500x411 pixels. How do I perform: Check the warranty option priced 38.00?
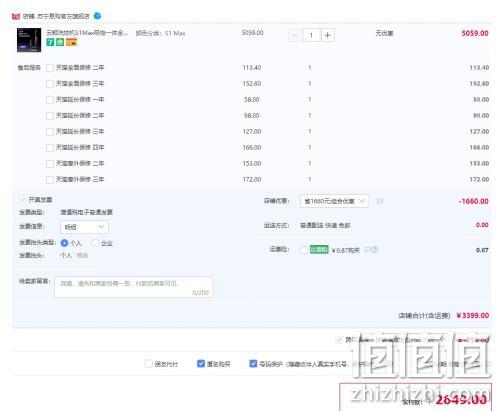(x=50, y=100)
